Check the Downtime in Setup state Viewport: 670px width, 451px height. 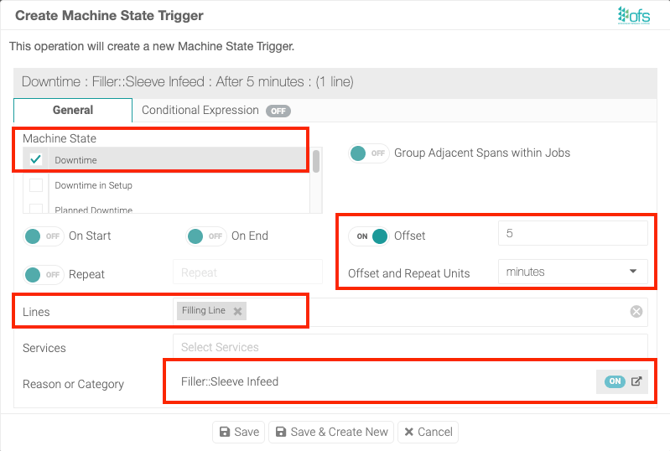[36, 186]
